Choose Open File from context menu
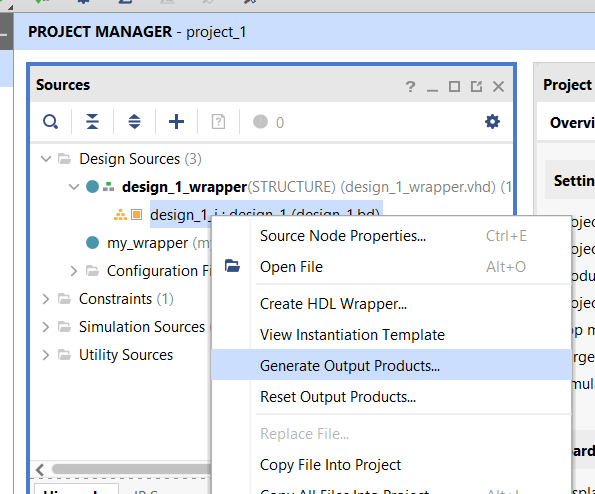 pyautogui.click(x=391, y=267)
